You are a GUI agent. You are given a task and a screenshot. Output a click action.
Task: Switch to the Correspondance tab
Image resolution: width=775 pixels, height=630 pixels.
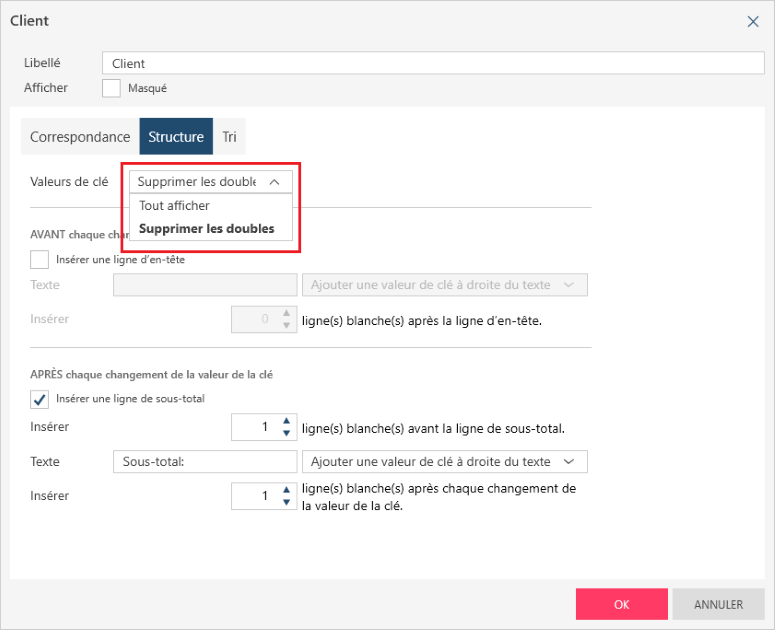[80, 137]
